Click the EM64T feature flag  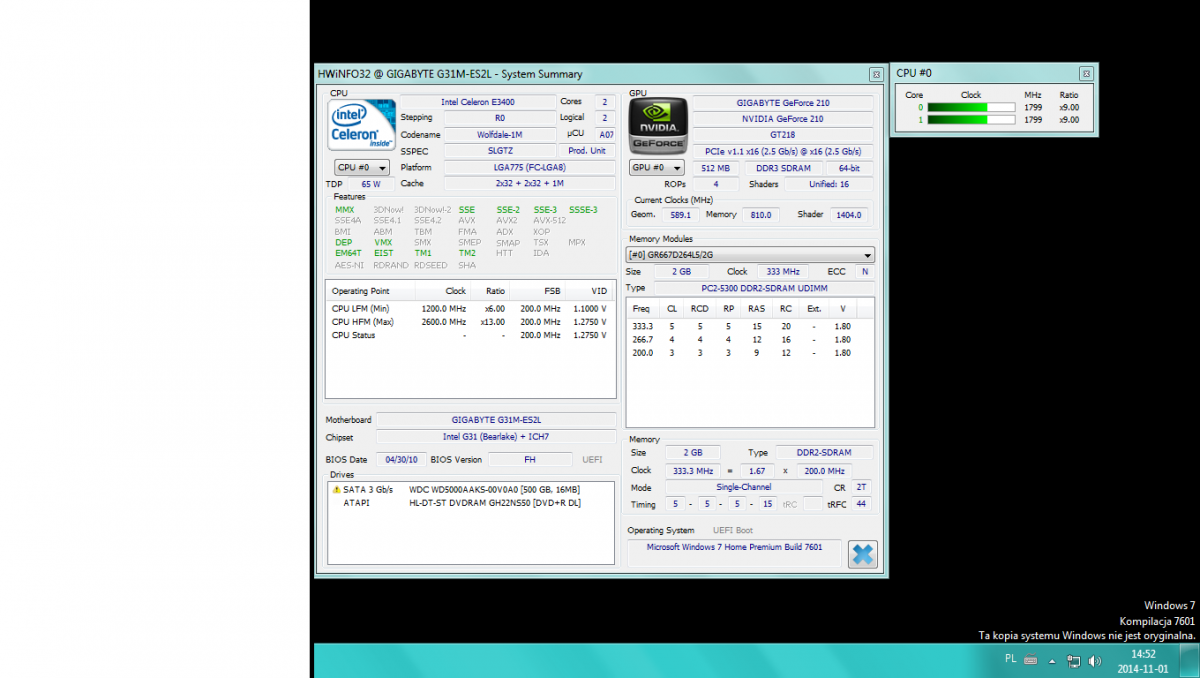click(348, 253)
